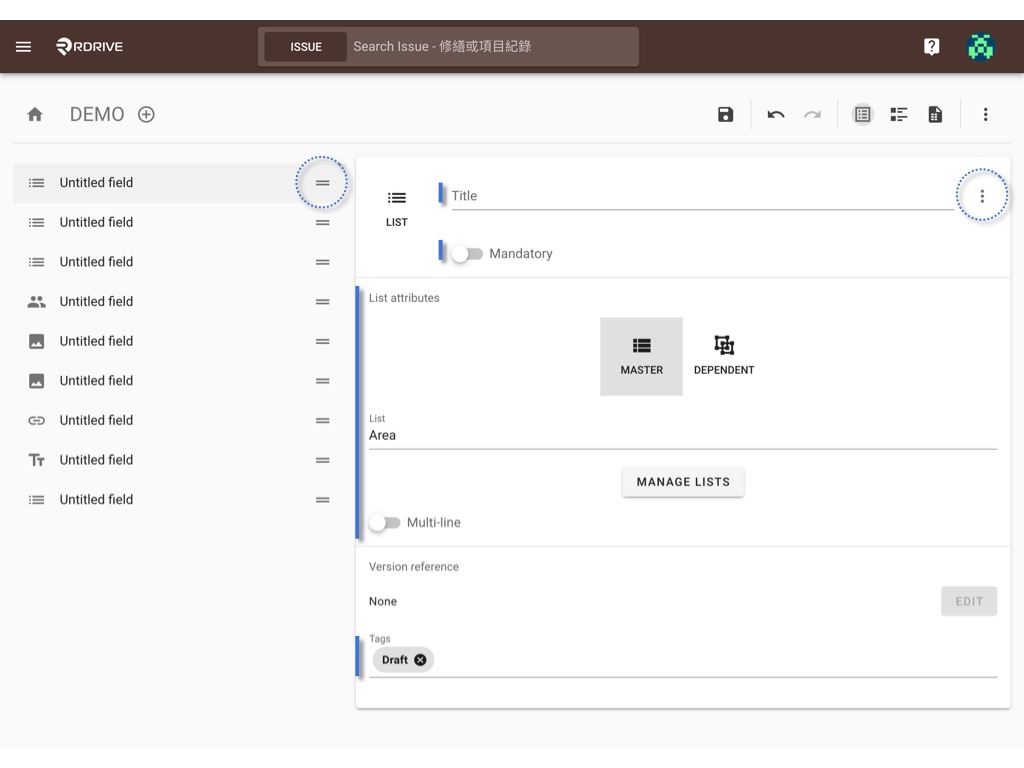Toggle the Mandatory switch

click(x=466, y=253)
